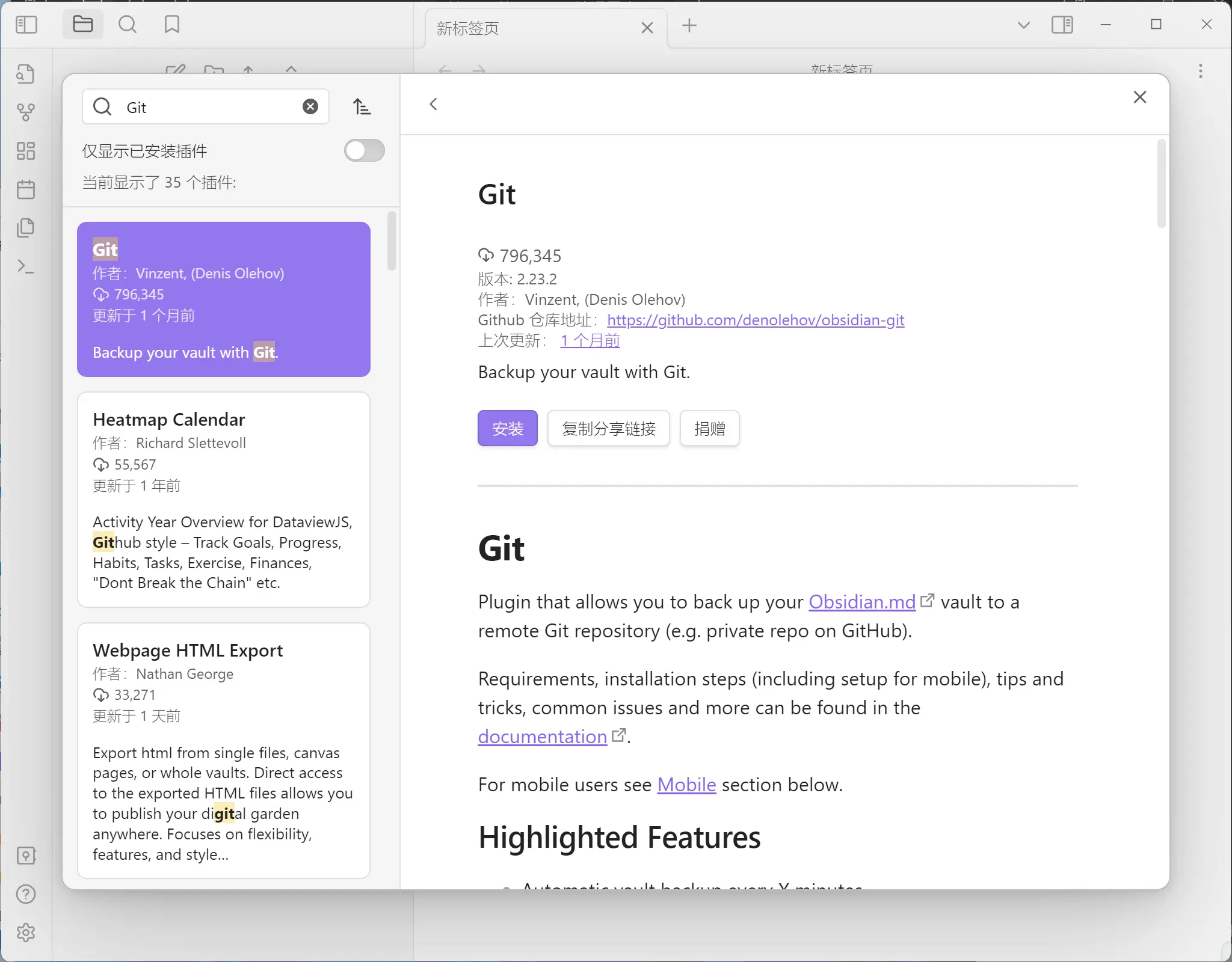Open plugin sort order menu
This screenshot has height=962, width=1232.
click(x=362, y=107)
